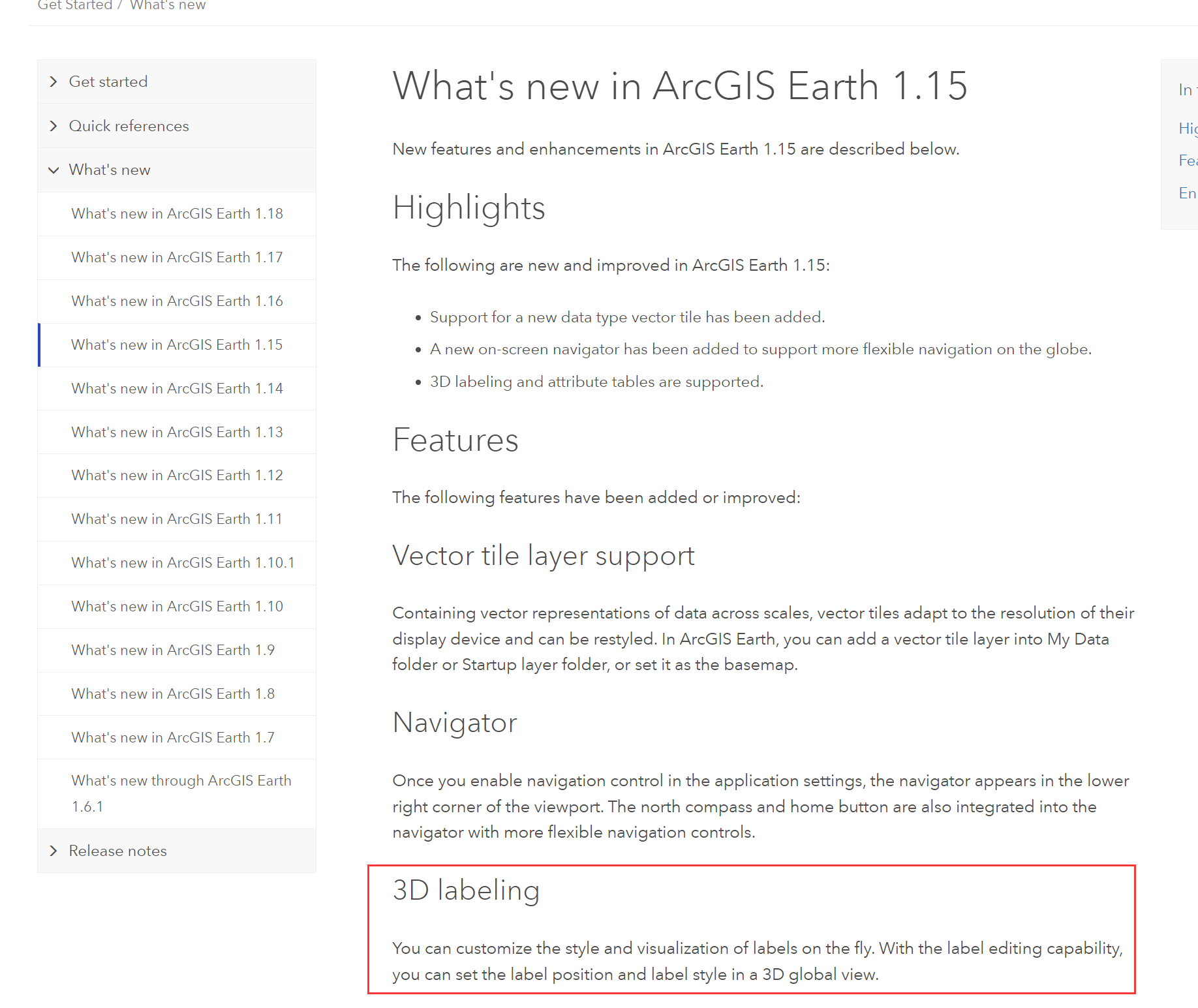
Task: Open What's new in ArcGIS Earth 1.9
Action: (x=173, y=650)
